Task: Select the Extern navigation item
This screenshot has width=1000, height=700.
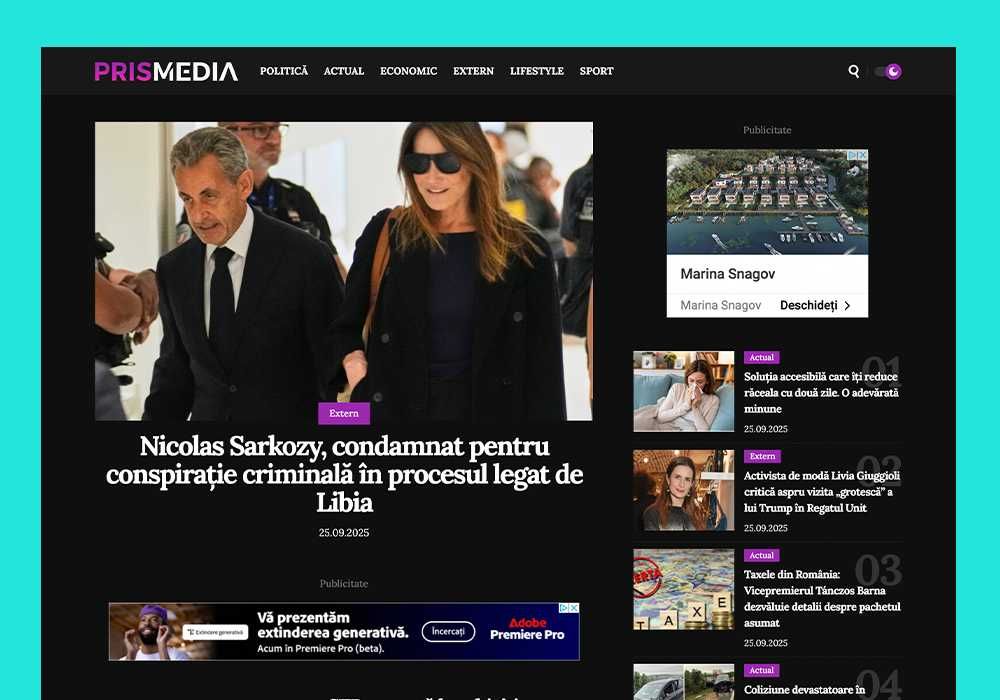Action: pos(473,71)
